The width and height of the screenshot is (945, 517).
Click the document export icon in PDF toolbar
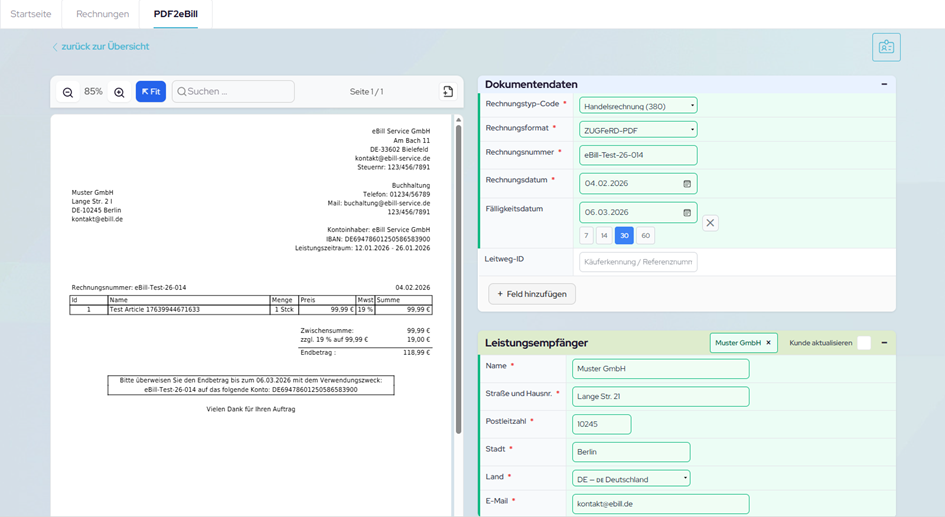448,92
